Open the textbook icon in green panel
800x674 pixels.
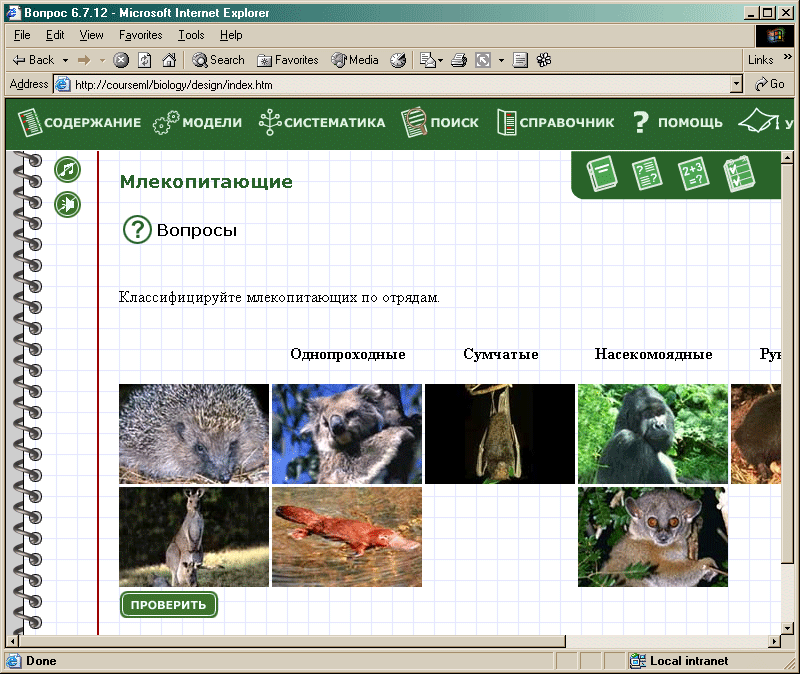point(603,174)
